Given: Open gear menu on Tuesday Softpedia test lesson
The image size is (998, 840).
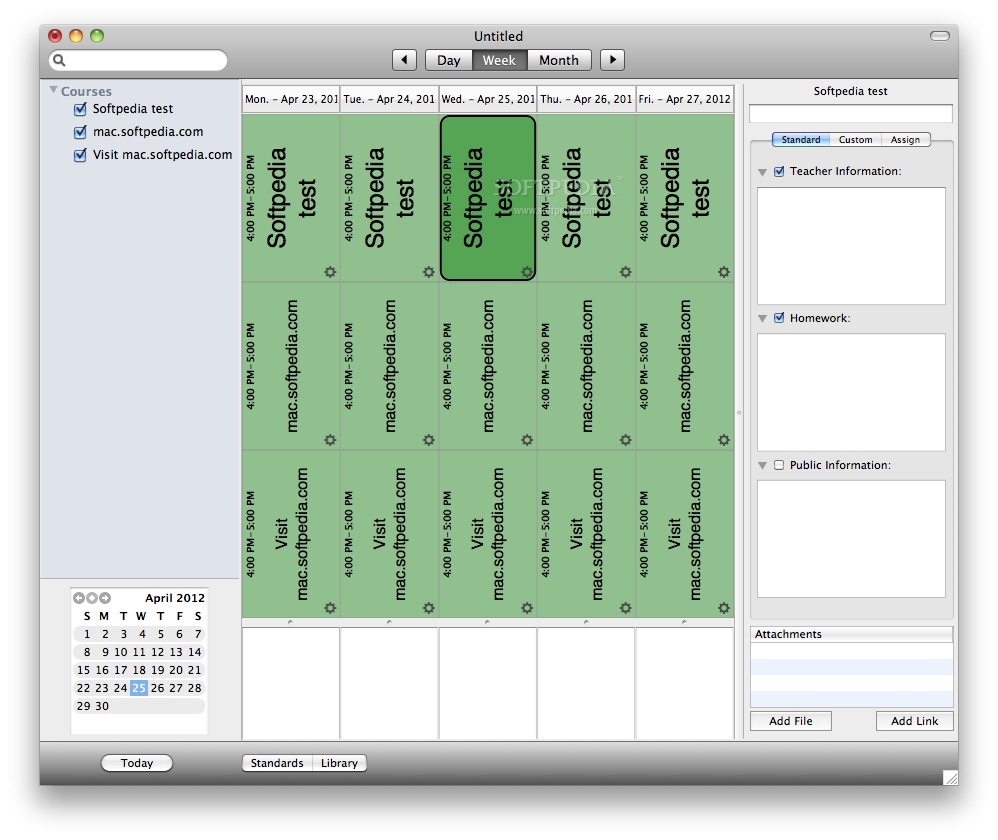Looking at the screenshot, I should click(428, 272).
